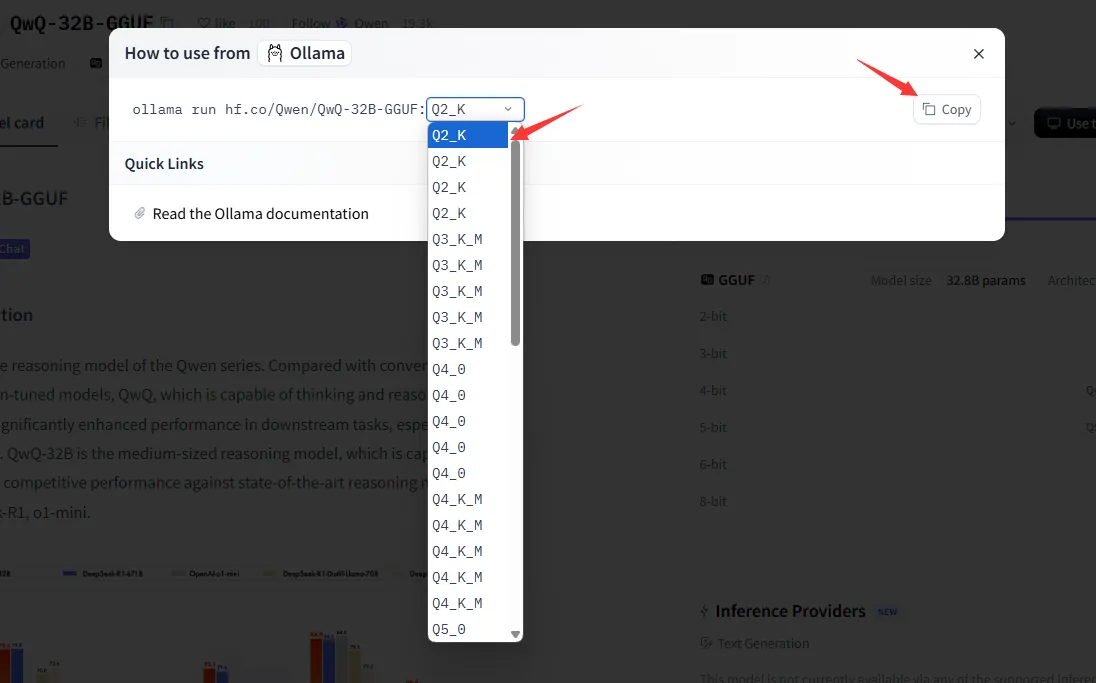Click the 5-bit row in GGUF section
1096x683 pixels.
tap(713, 428)
